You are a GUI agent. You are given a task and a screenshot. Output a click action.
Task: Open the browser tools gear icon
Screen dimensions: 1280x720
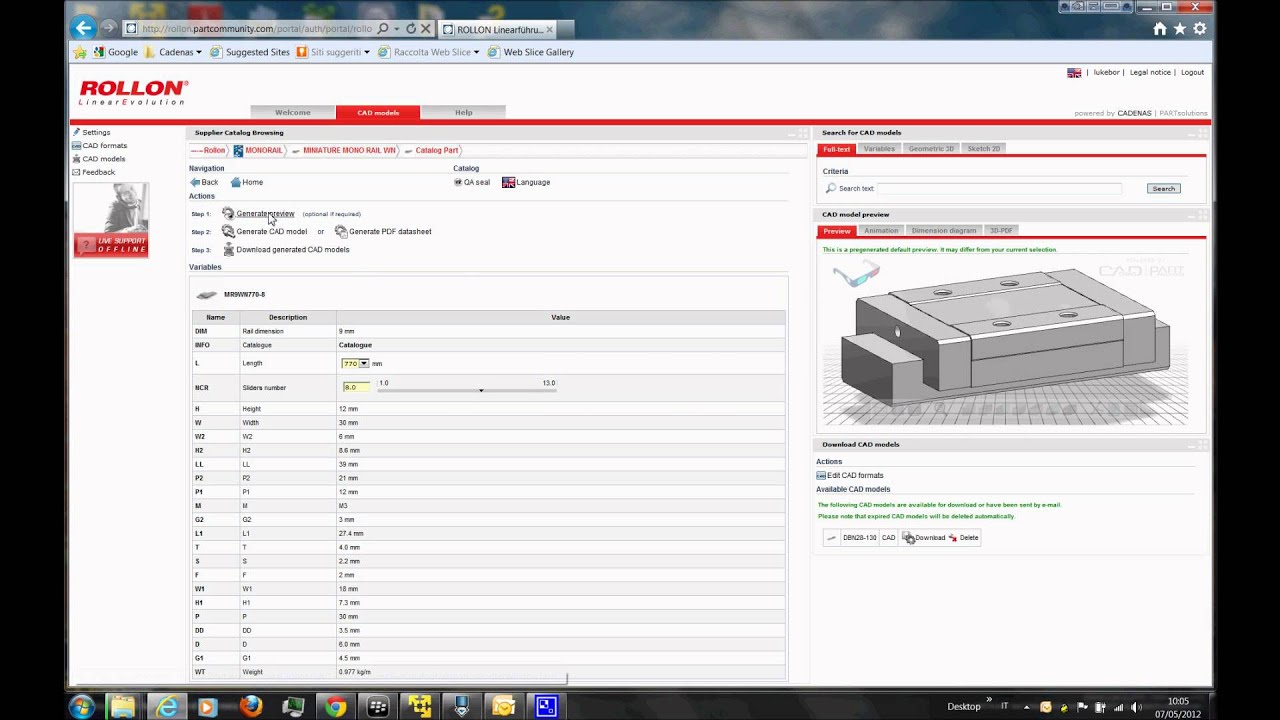pos(1200,29)
